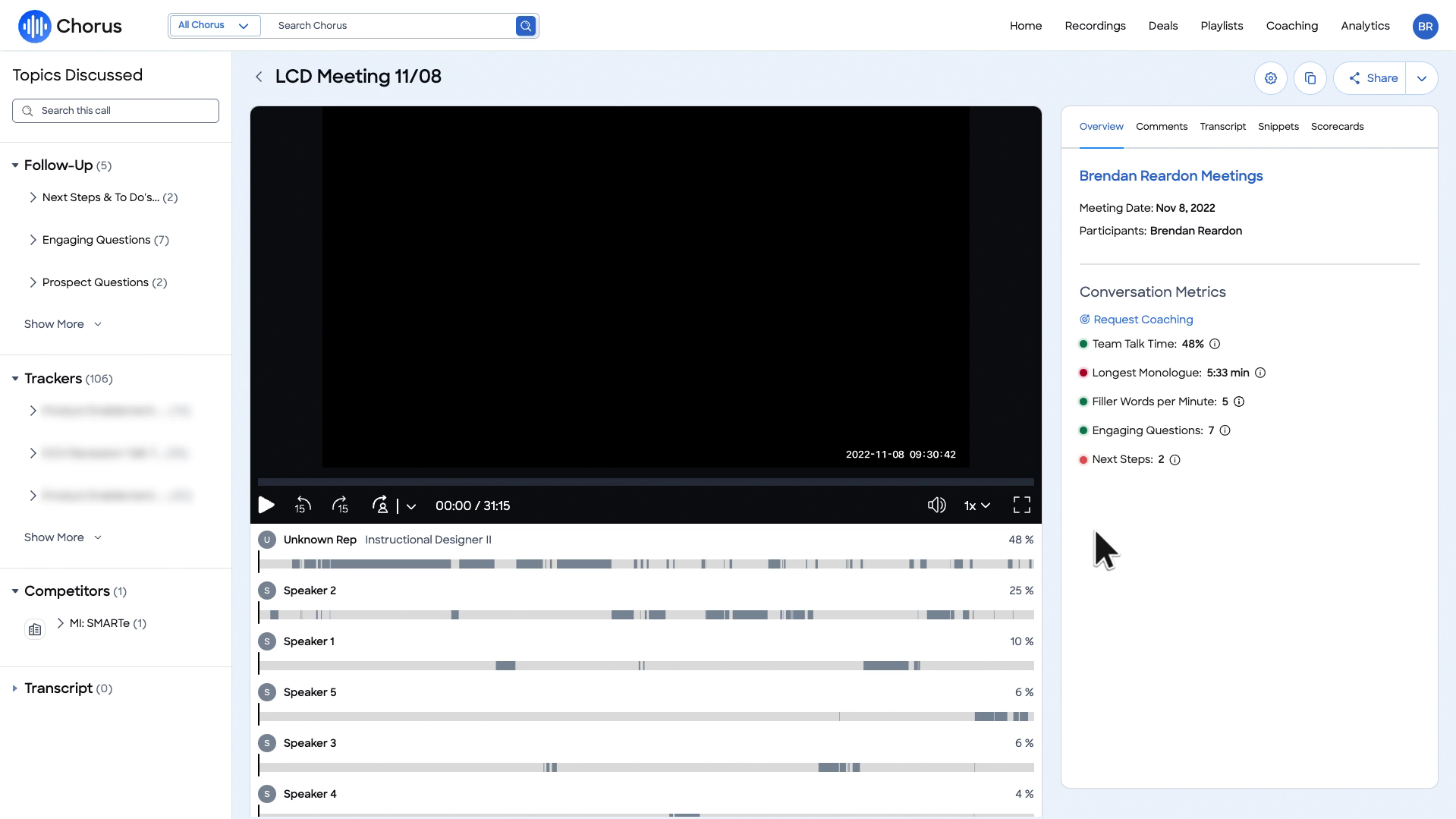Open Deals in top navigation
The height and width of the screenshot is (819, 1456).
pyautogui.click(x=1162, y=26)
